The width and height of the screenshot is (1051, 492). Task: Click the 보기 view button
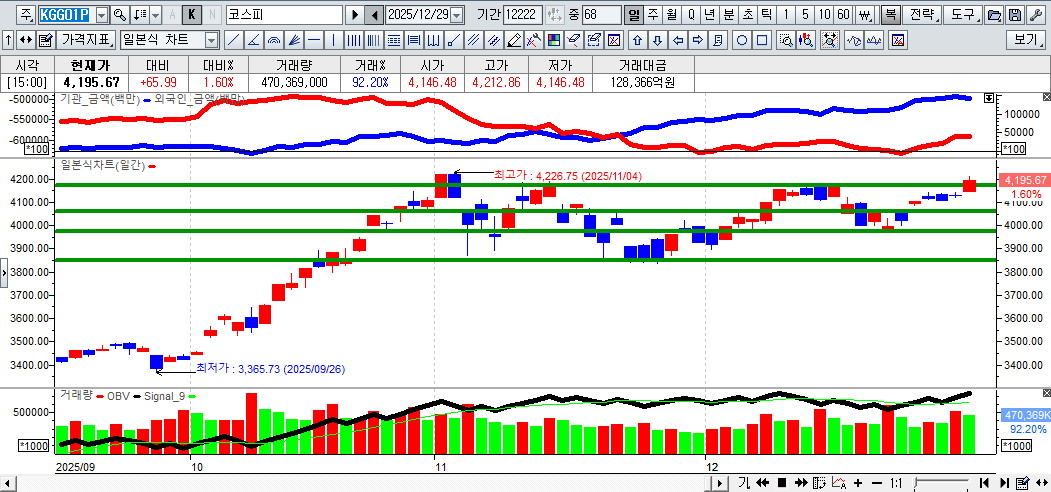pyautogui.click(x=1025, y=40)
